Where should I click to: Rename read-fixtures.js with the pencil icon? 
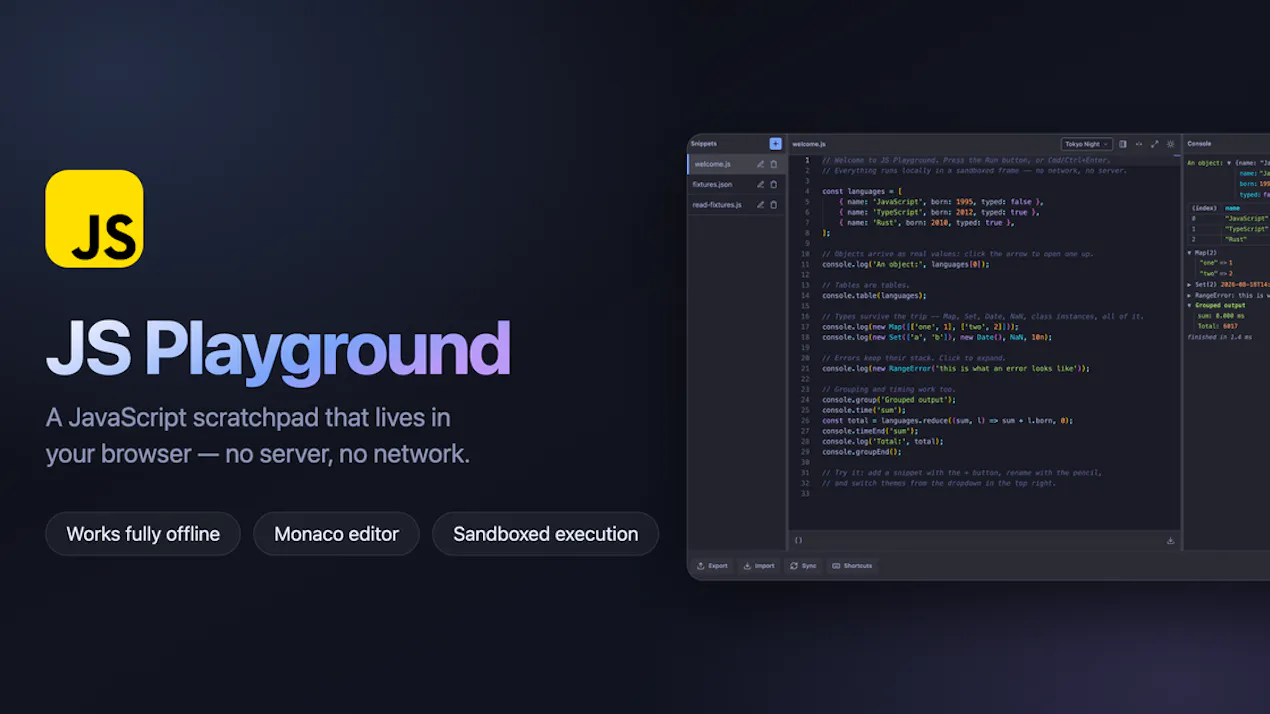pyautogui.click(x=760, y=205)
